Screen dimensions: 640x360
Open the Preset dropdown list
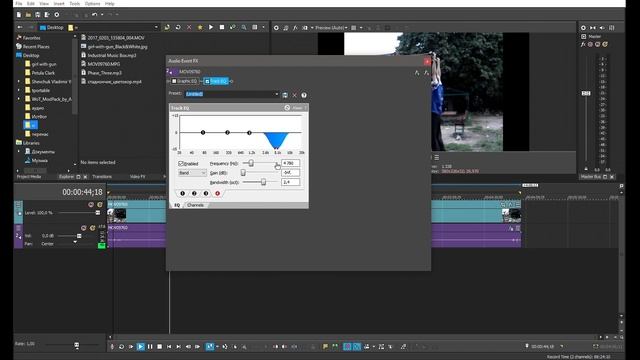pyautogui.click(x=277, y=94)
